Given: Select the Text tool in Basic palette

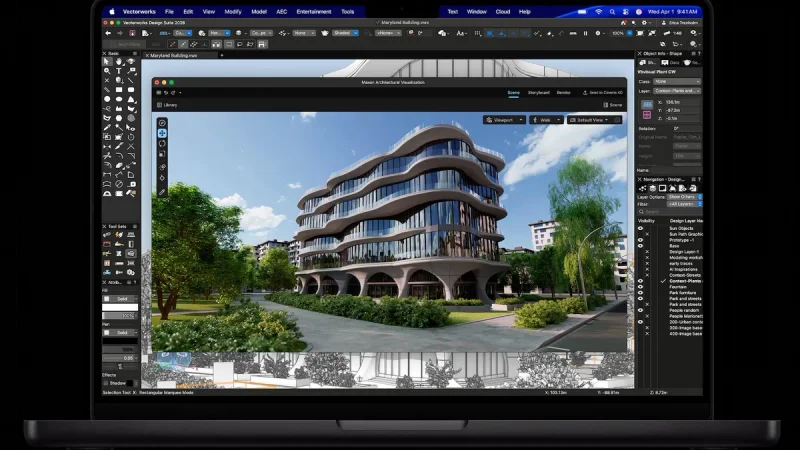Looking at the screenshot, I should click(x=119, y=71).
